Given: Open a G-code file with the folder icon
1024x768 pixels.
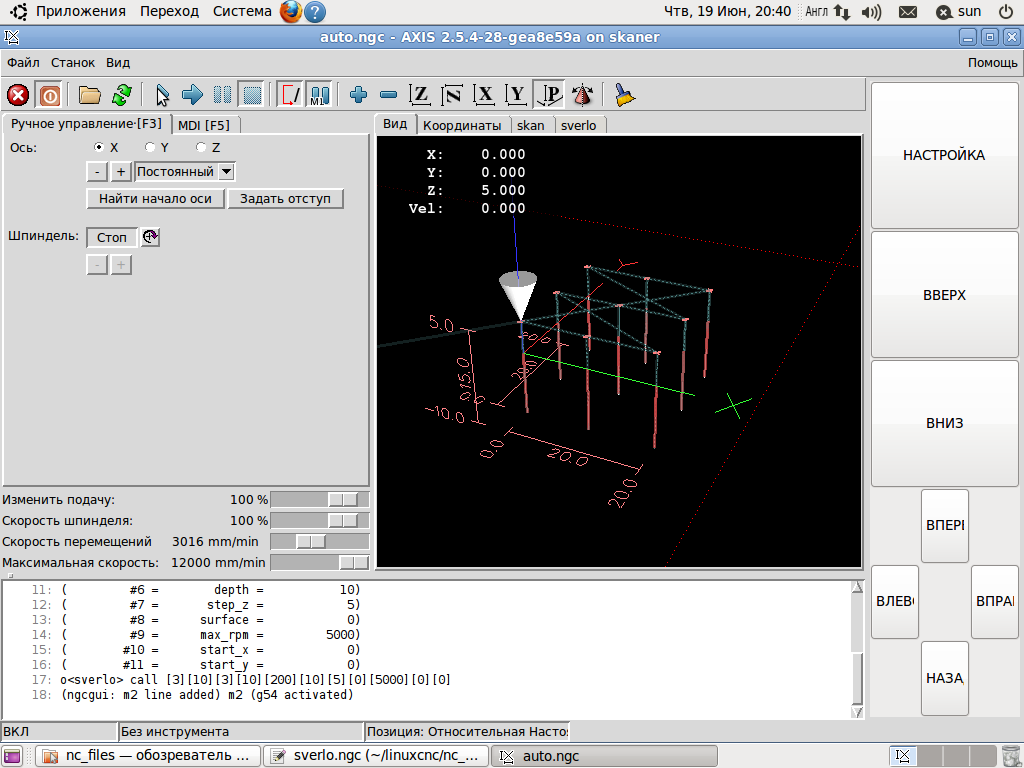Looking at the screenshot, I should pos(90,95).
